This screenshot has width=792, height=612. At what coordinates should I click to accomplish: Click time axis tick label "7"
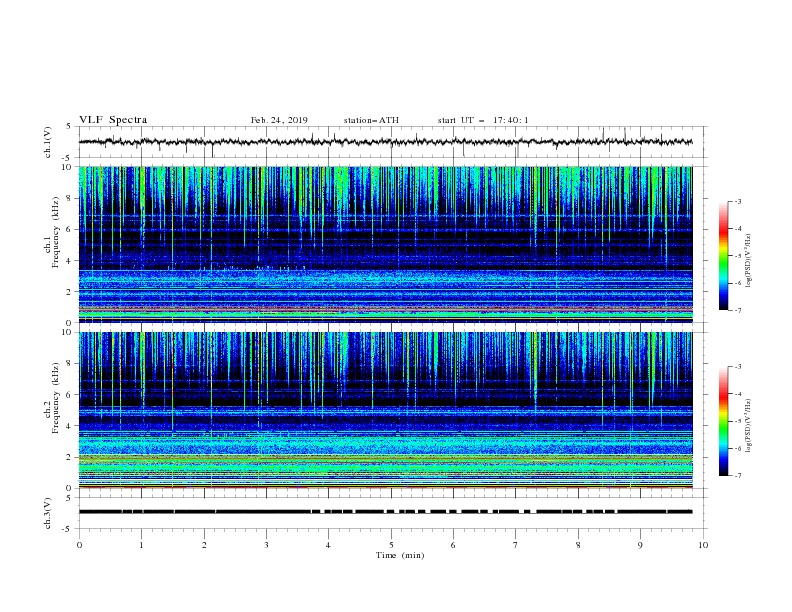516,545
